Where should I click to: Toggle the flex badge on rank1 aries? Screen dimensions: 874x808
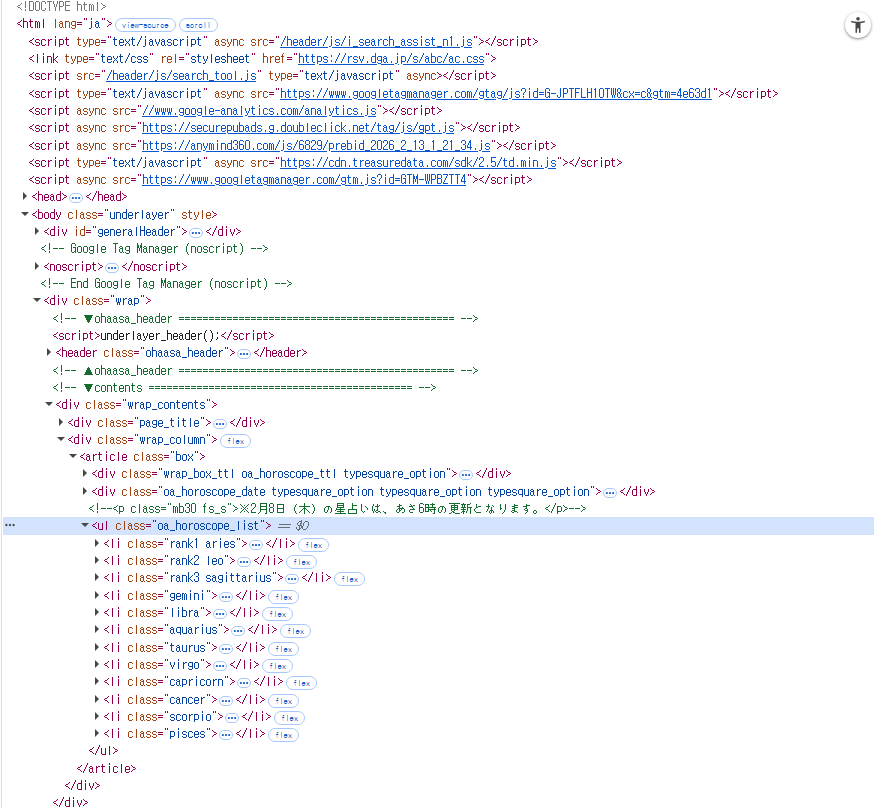pyautogui.click(x=314, y=545)
